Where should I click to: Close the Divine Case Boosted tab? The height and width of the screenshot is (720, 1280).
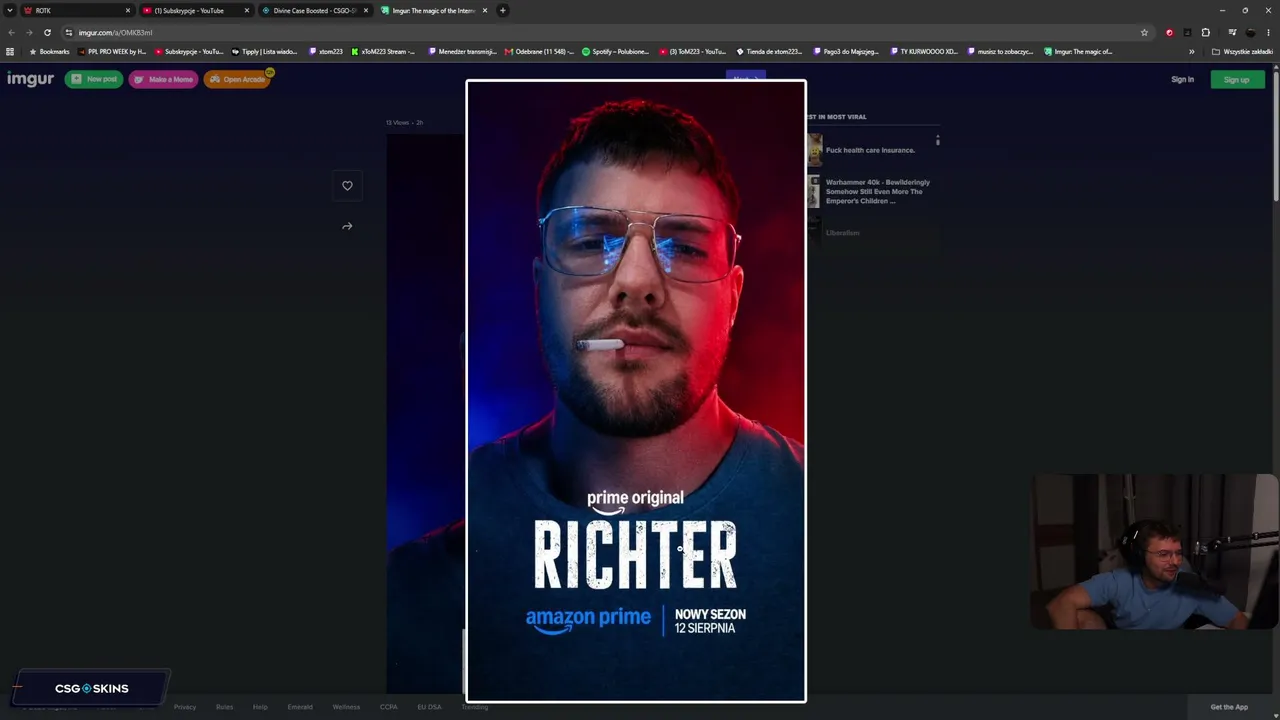click(366, 10)
